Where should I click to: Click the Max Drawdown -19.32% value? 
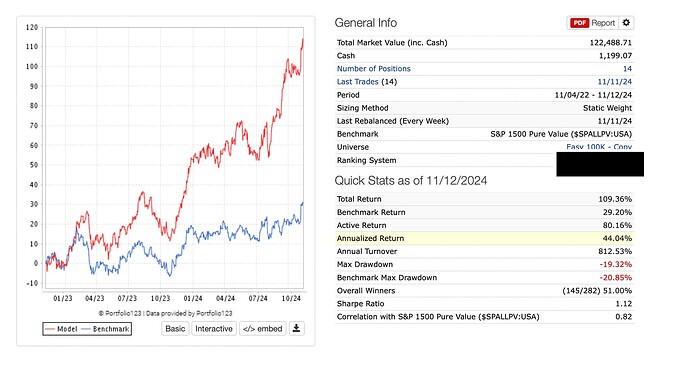pos(616,264)
